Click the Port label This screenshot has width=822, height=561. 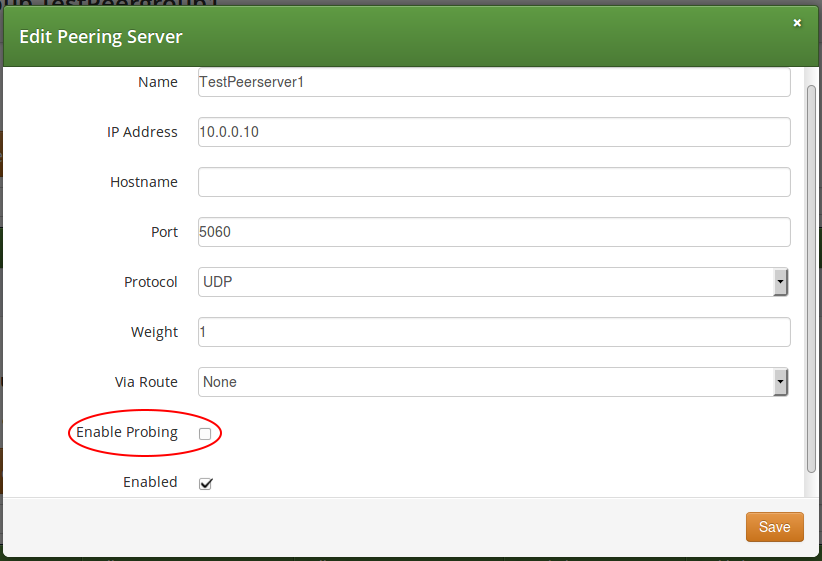pos(165,232)
